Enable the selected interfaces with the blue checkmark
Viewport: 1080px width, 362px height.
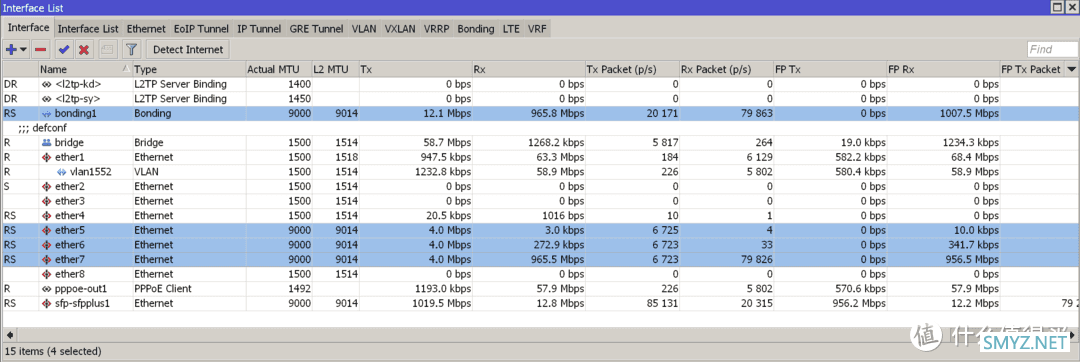tap(64, 50)
